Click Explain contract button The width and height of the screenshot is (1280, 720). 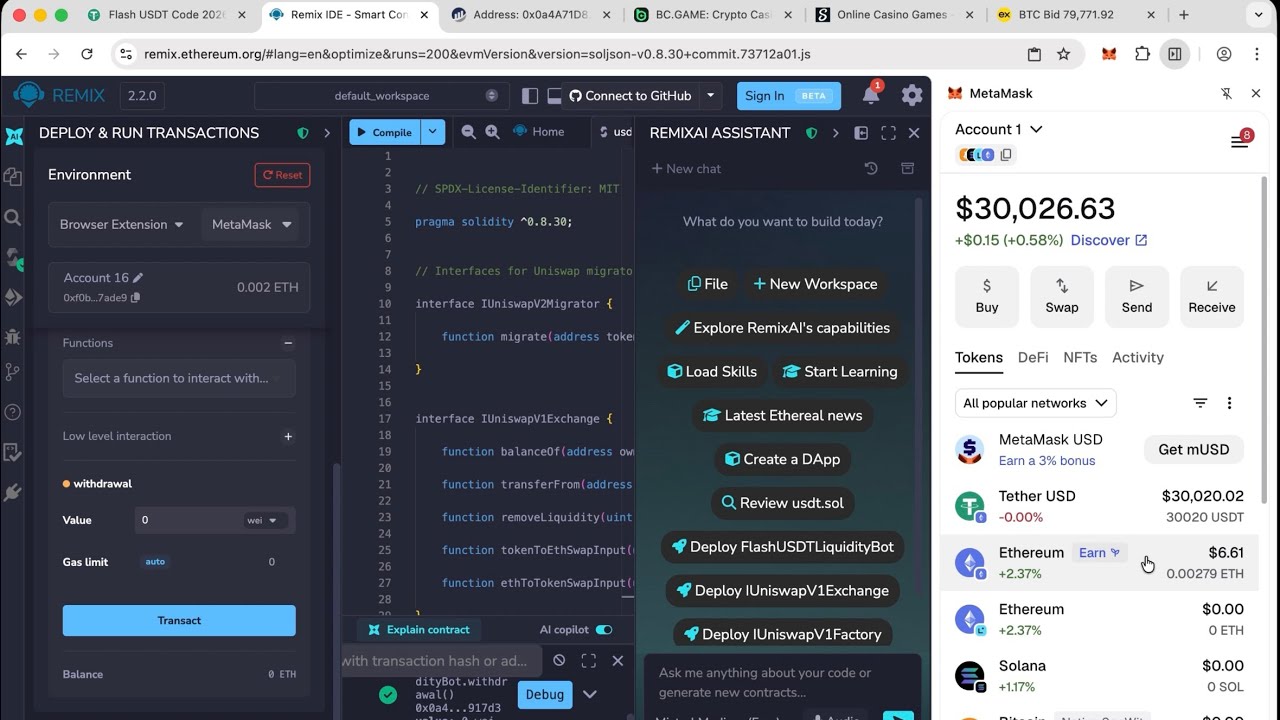pyautogui.click(x=418, y=630)
